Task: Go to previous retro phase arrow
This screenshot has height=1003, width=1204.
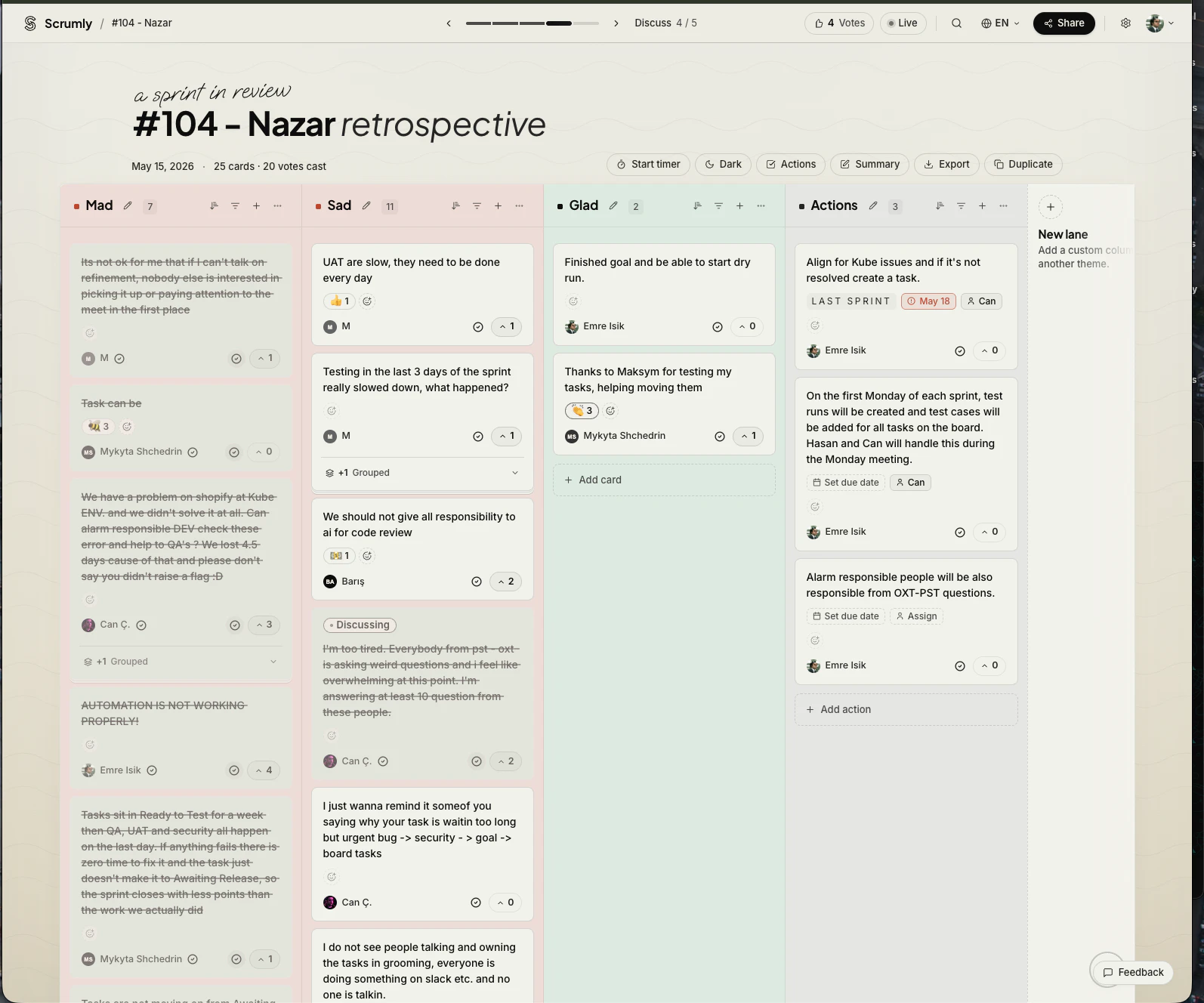Action: click(449, 23)
